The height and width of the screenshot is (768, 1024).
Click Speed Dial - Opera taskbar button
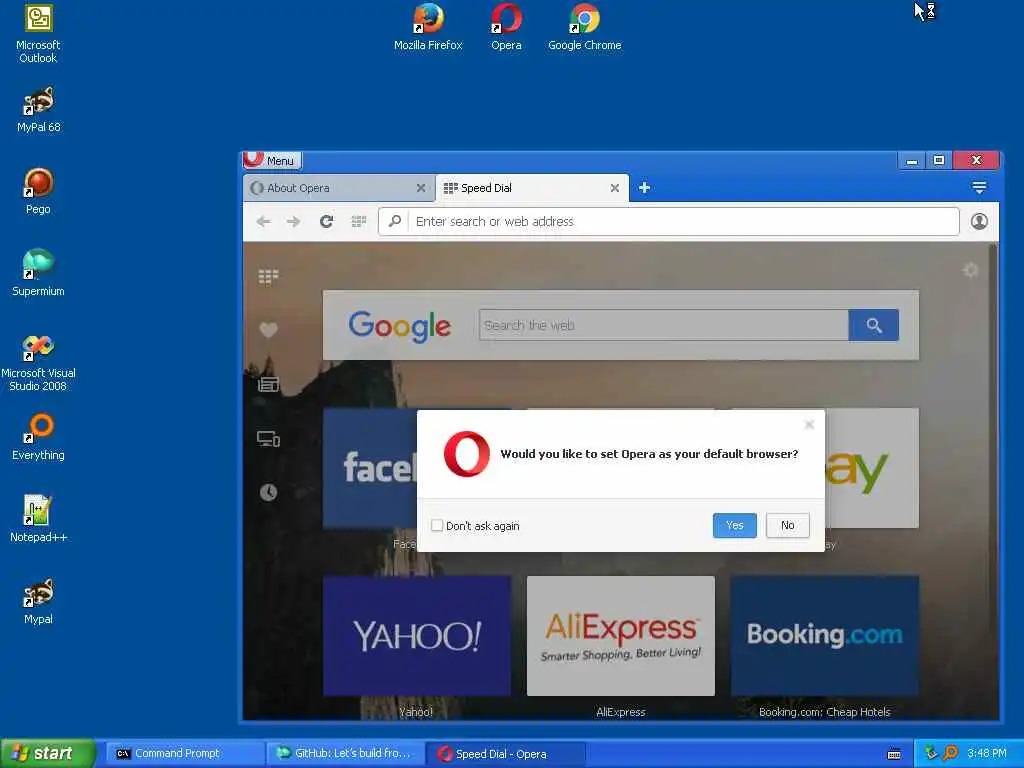505,754
